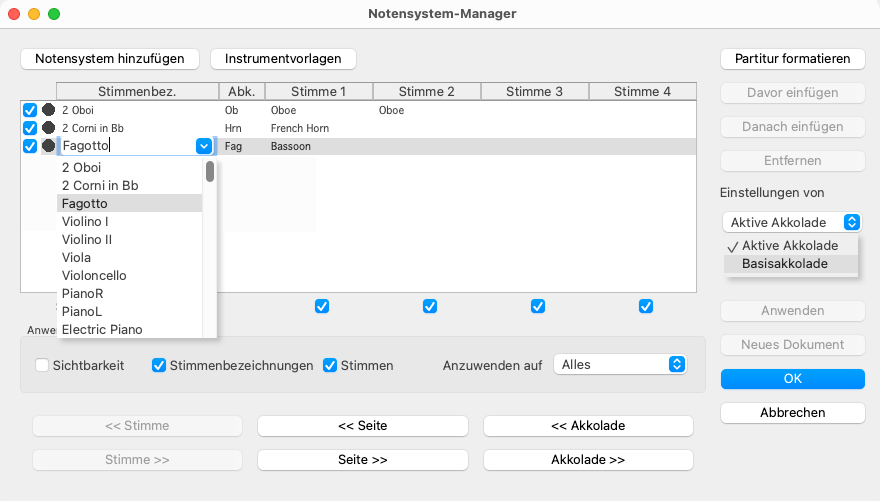Click the round icon beside Fagotto row
Image resolution: width=880 pixels, height=501 pixels.
tap(48, 146)
